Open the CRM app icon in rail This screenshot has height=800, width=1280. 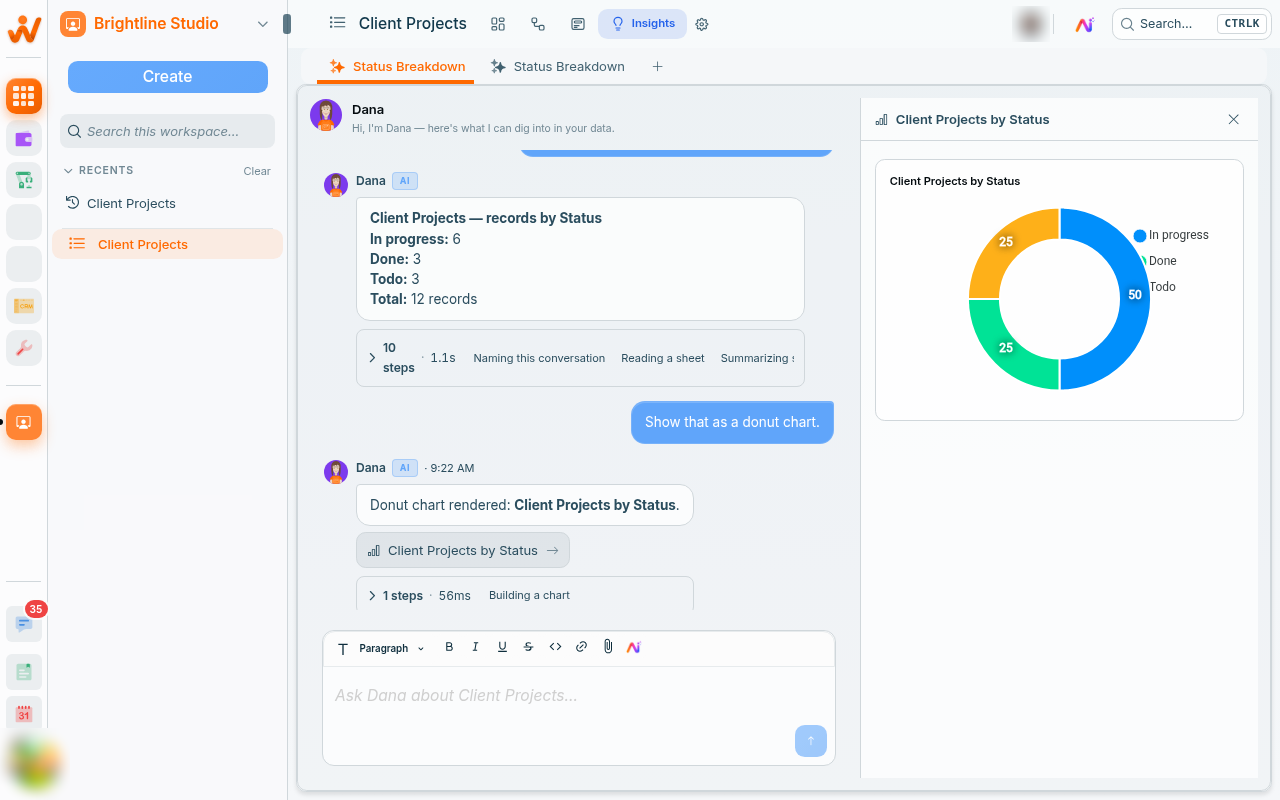[x=24, y=306]
